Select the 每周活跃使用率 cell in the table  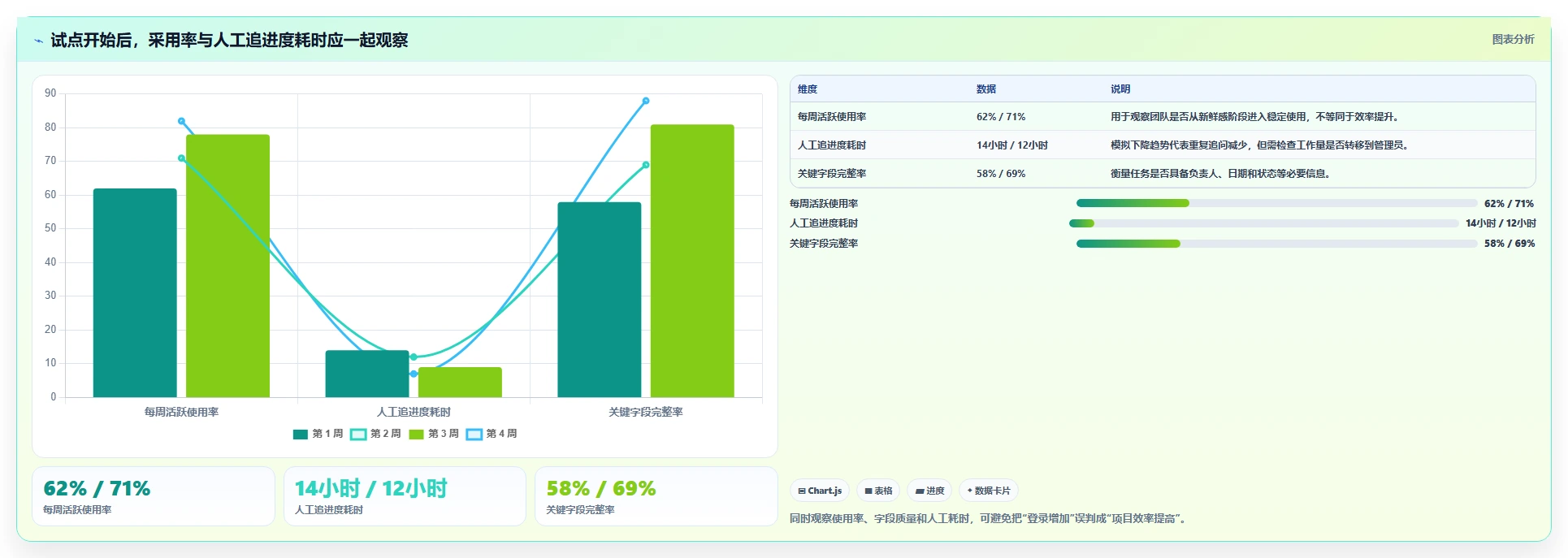(832, 117)
